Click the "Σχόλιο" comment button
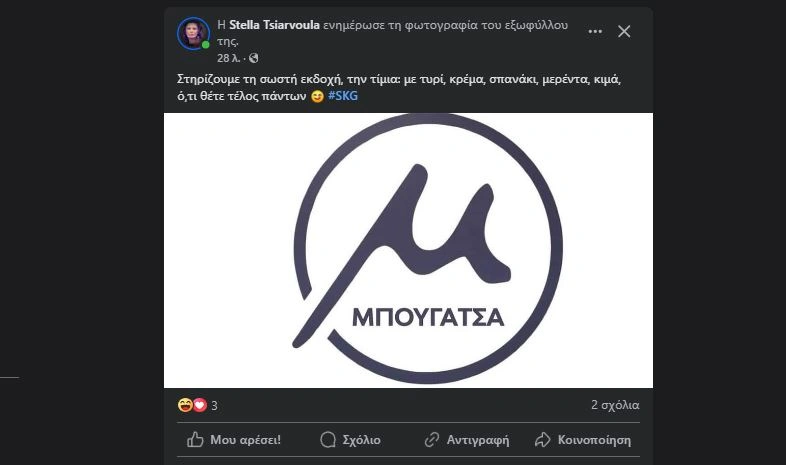Viewport: 786px width, 465px height. (x=350, y=439)
